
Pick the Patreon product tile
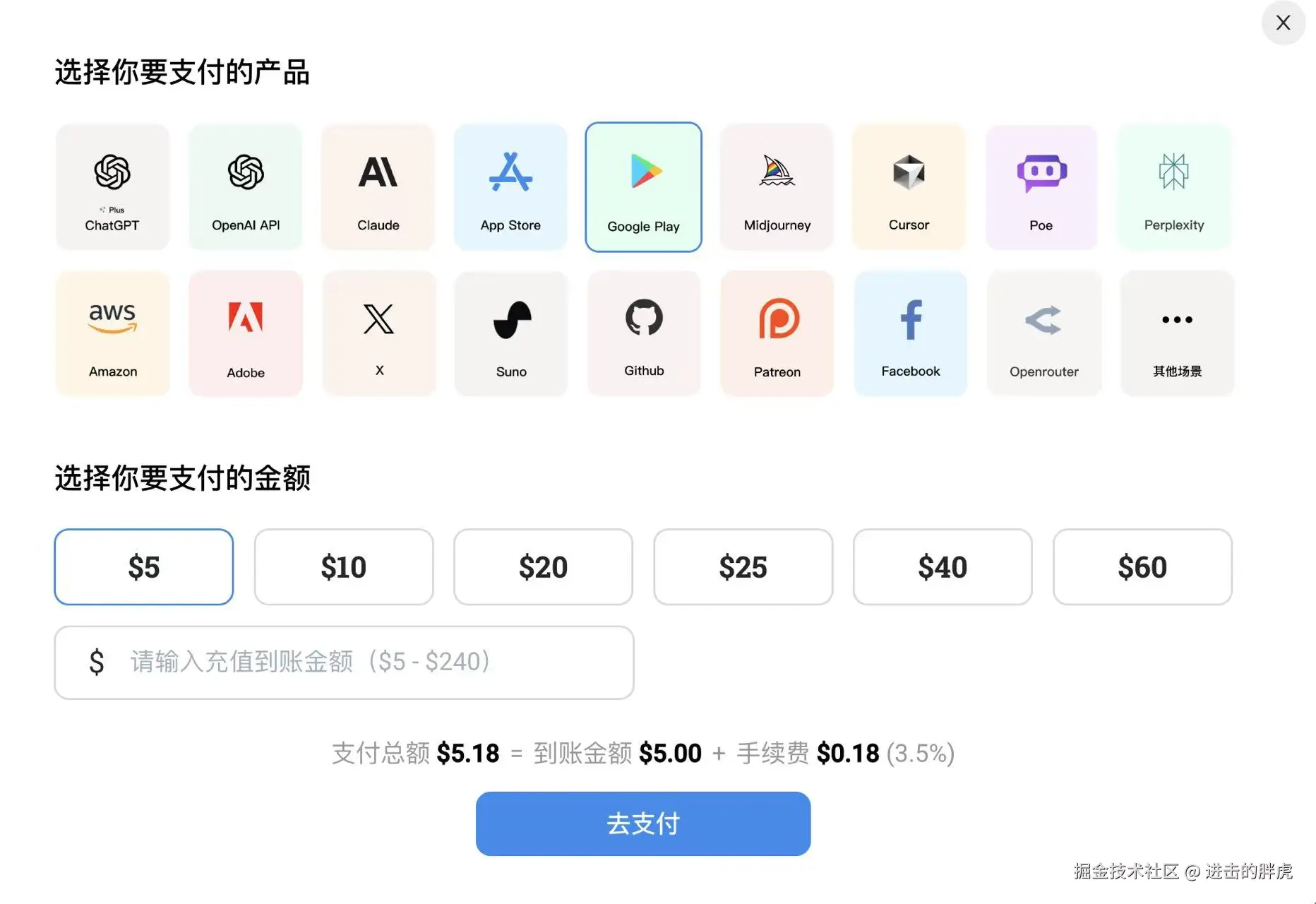777,333
